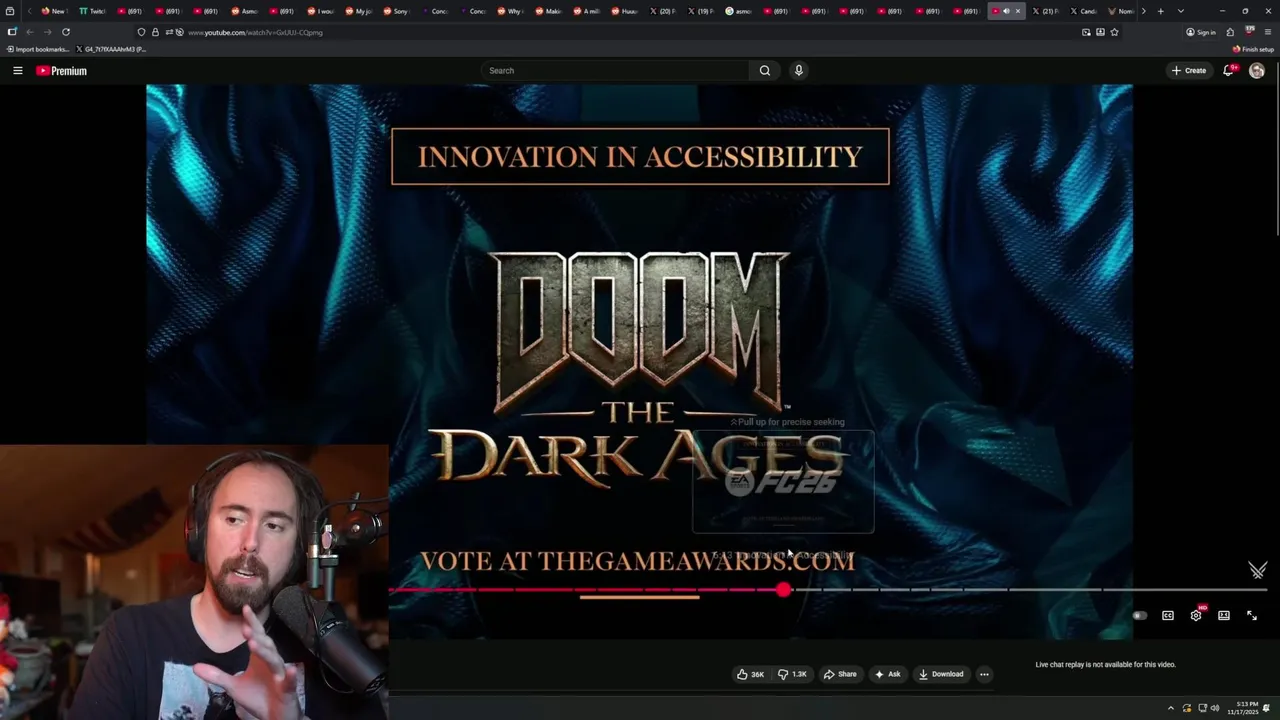This screenshot has height=720, width=1280.
Task: Click the Ask AI button
Action: coord(887,674)
